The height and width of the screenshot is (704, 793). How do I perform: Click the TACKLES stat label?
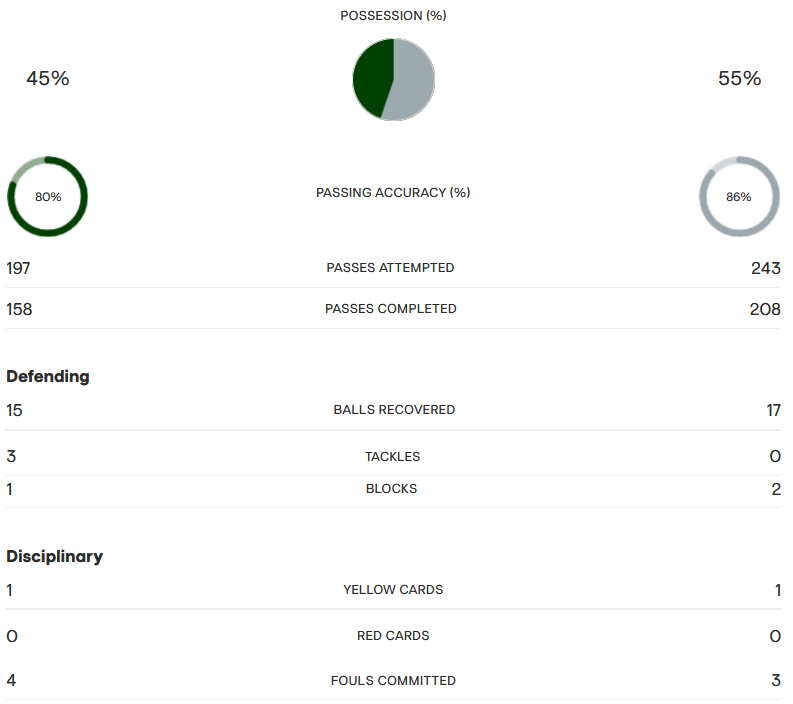tap(392, 457)
